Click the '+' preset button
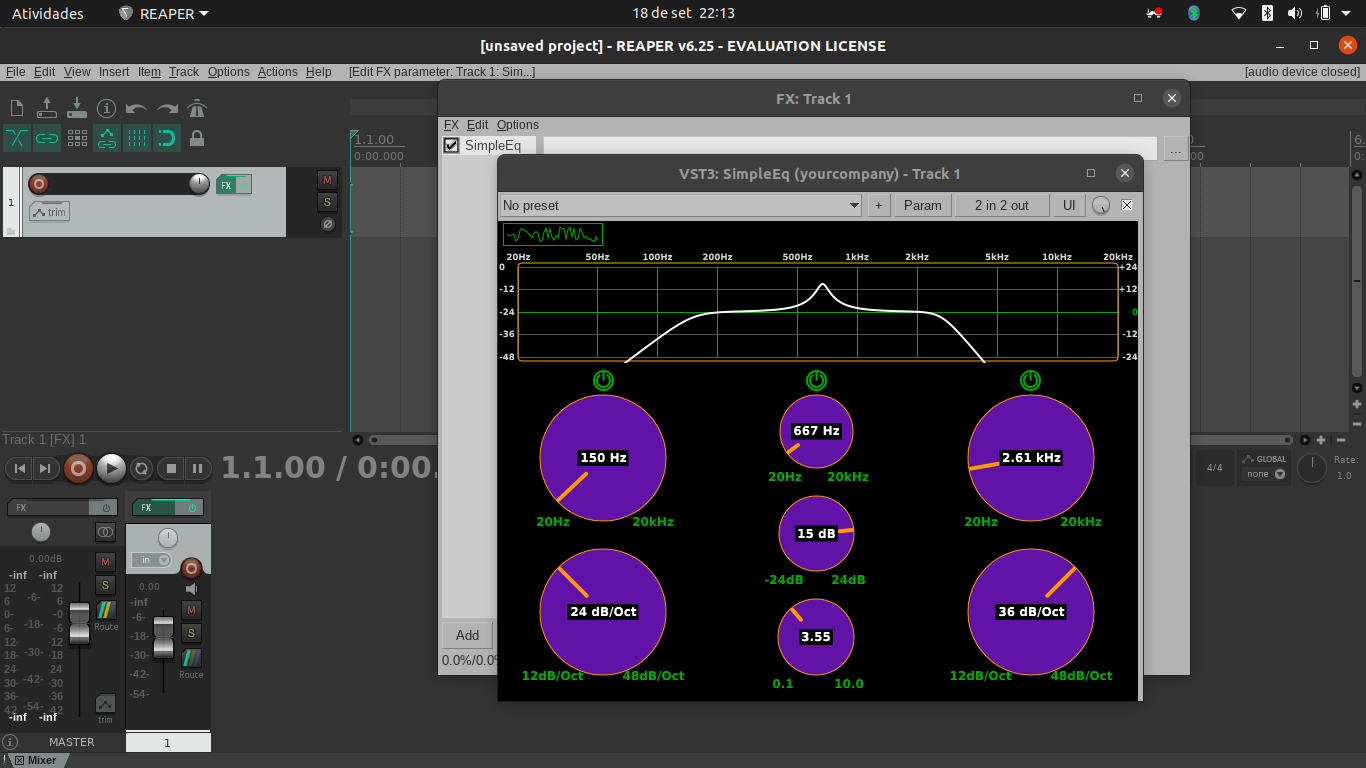Screen dimensions: 1366x768 click(879, 205)
